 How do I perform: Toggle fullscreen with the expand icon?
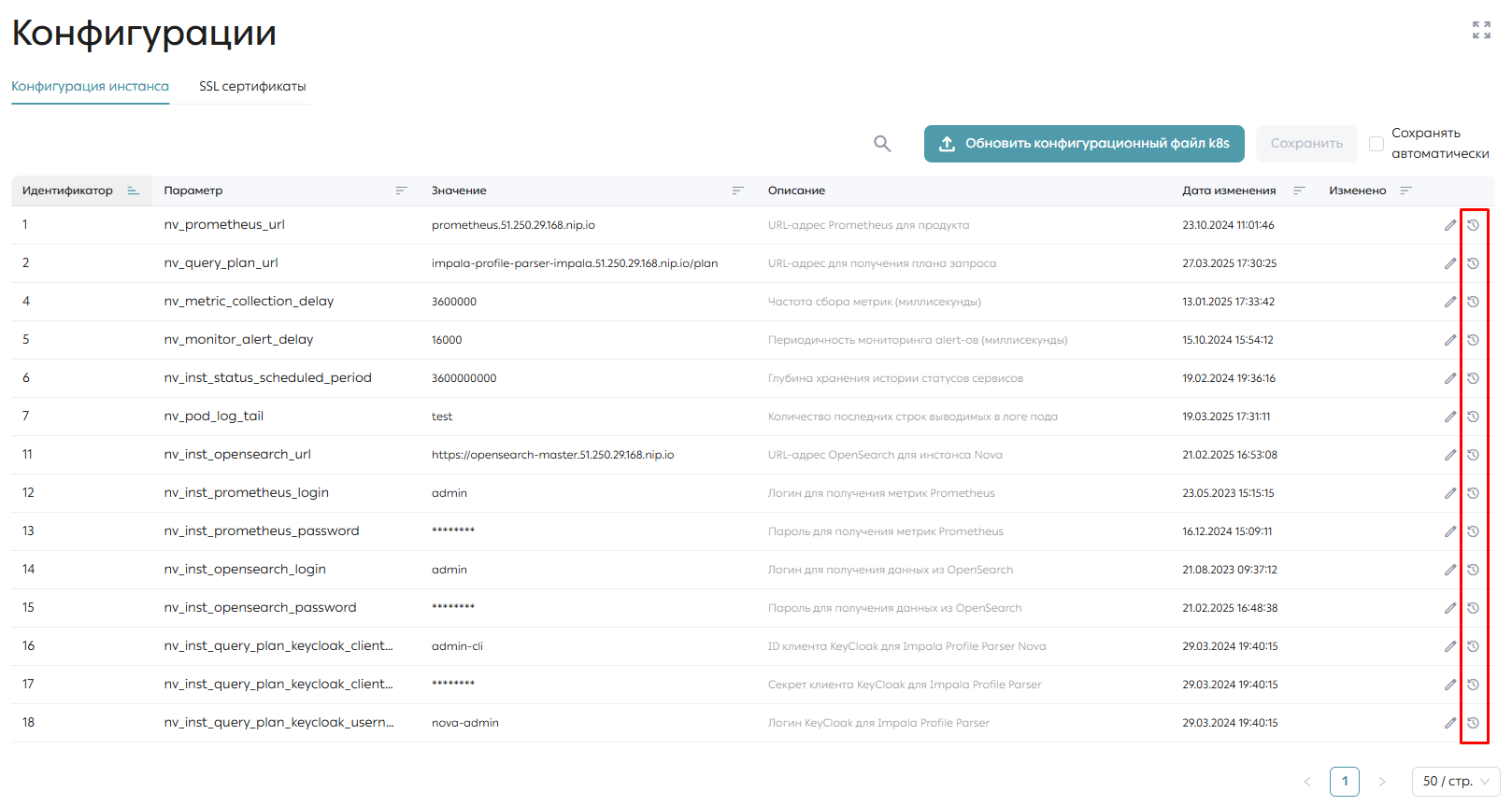pos(1481,30)
